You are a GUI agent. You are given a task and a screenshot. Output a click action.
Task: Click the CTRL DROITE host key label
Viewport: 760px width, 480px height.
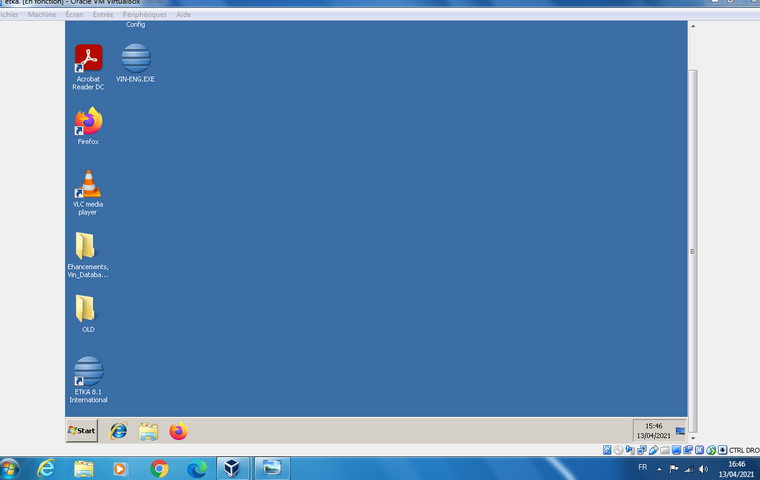pos(744,450)
